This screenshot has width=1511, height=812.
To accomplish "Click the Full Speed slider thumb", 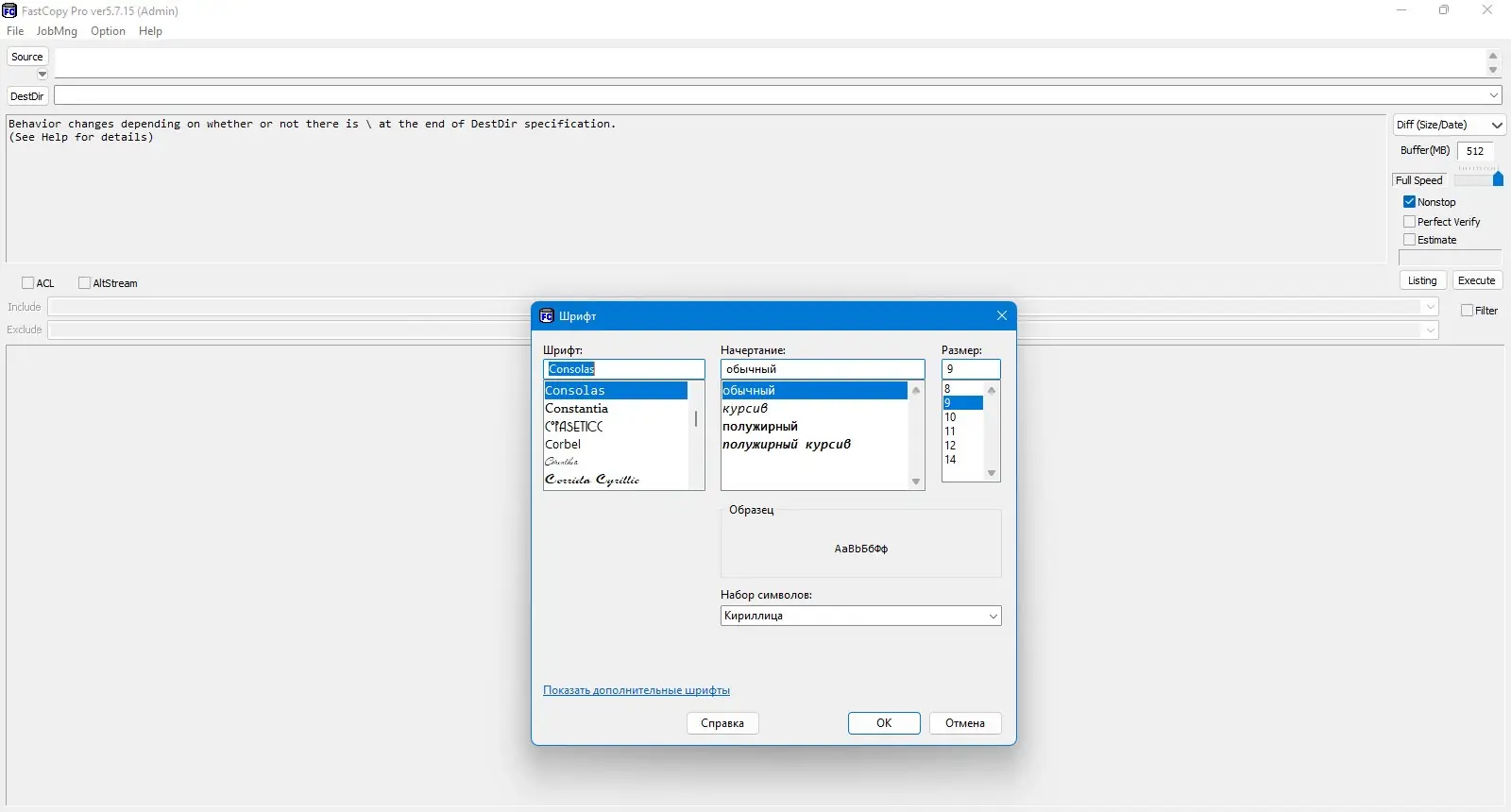I will (1498, 178).
